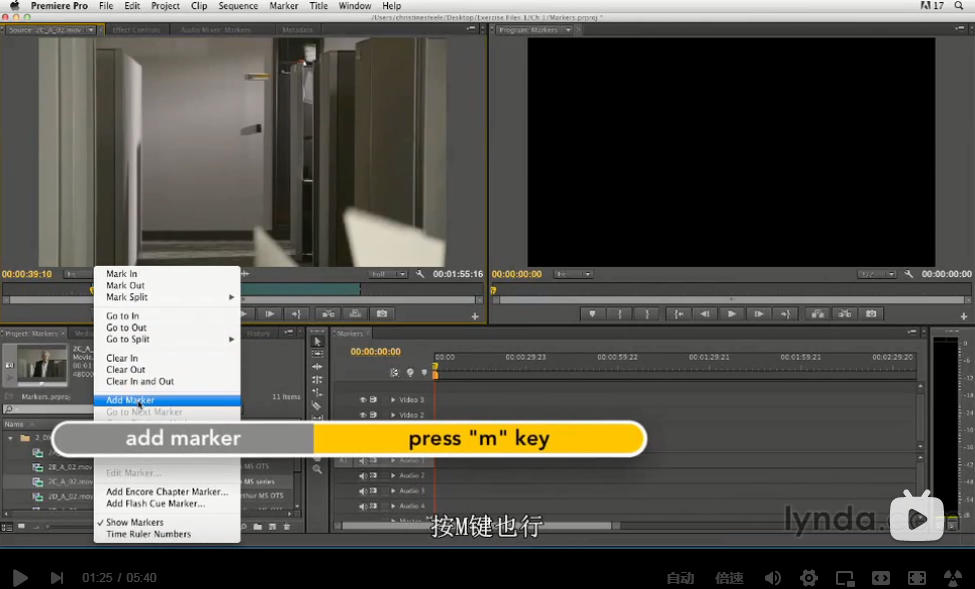The image size is (975, 589).
Task: Open Program monitor settings wrench icon
Action: tap(909, 274)
